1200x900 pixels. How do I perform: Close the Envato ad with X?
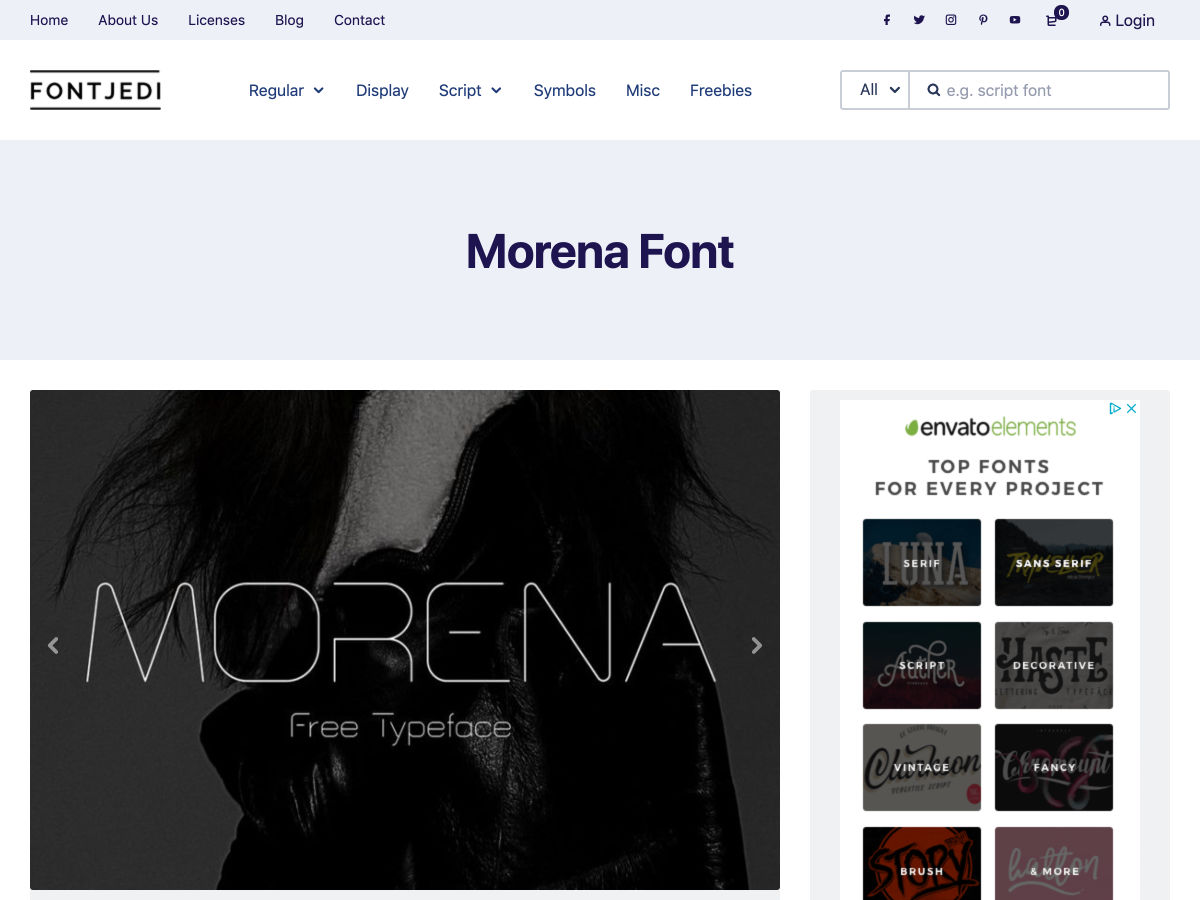pos(1132,408)
